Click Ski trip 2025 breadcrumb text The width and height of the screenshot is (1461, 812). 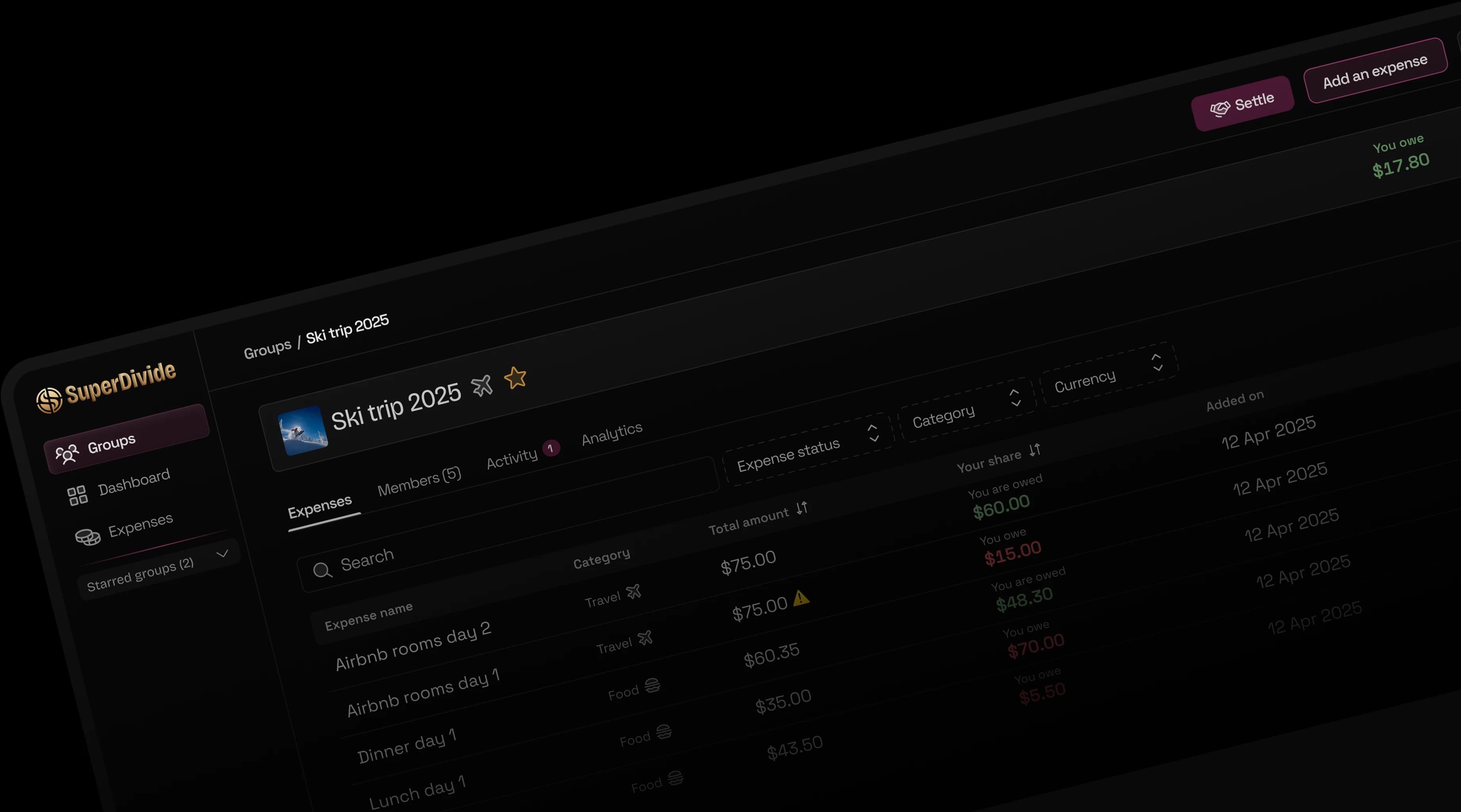click(347, 329)
